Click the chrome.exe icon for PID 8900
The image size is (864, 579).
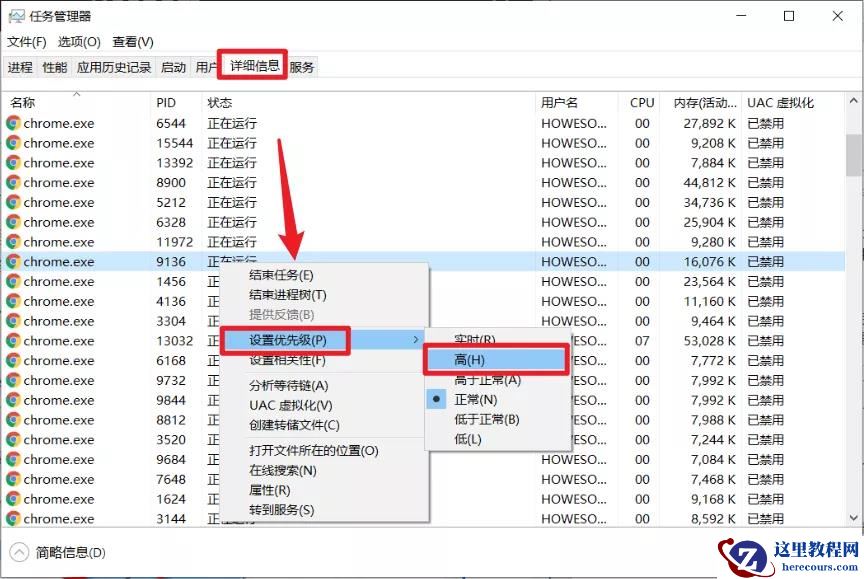(12, 182)
